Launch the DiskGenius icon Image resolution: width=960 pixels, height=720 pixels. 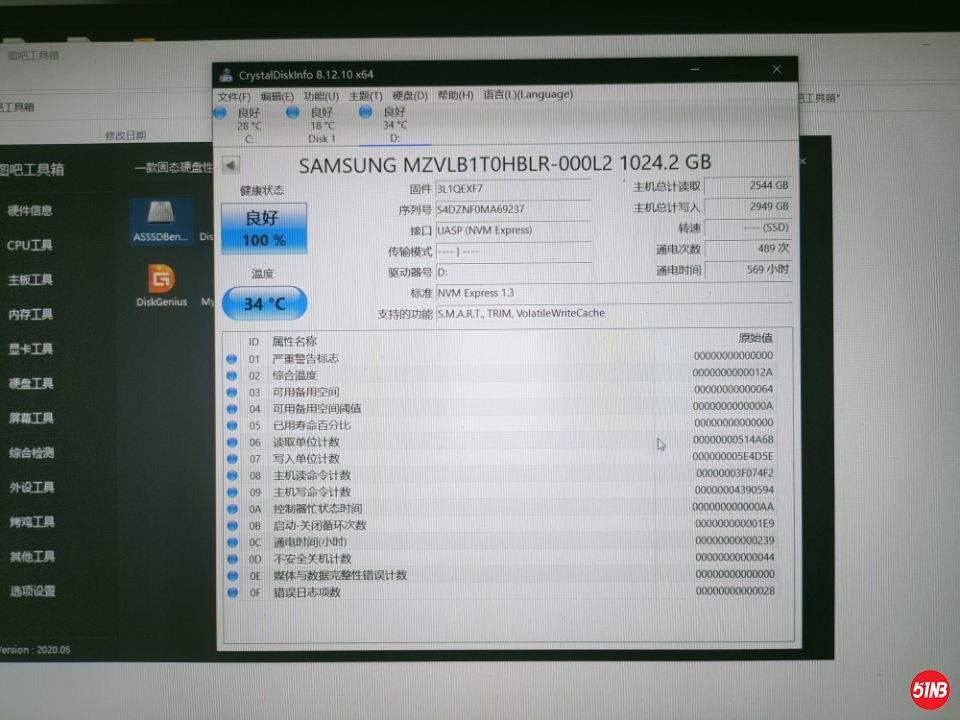click(x=161, y=282)
